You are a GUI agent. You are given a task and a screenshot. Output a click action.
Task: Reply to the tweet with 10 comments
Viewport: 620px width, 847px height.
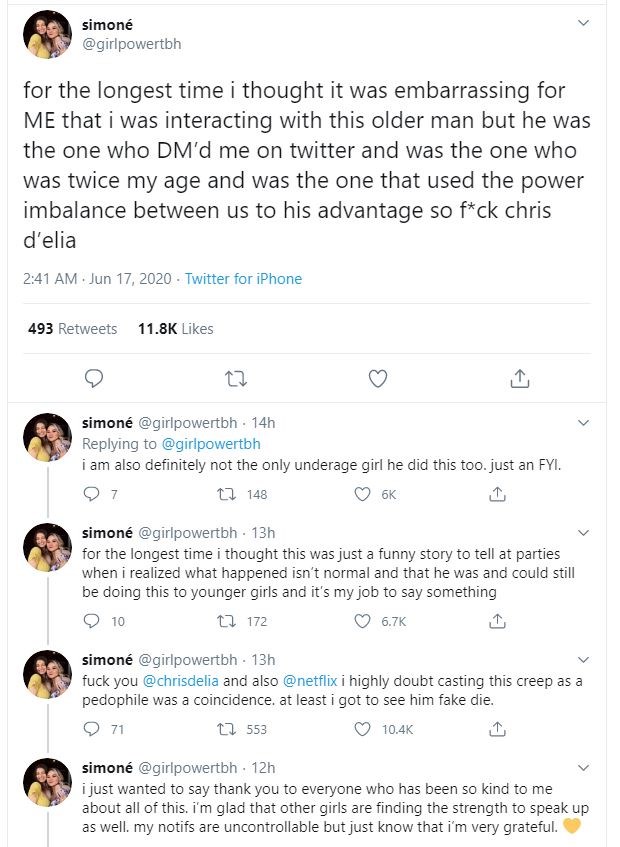94,621
